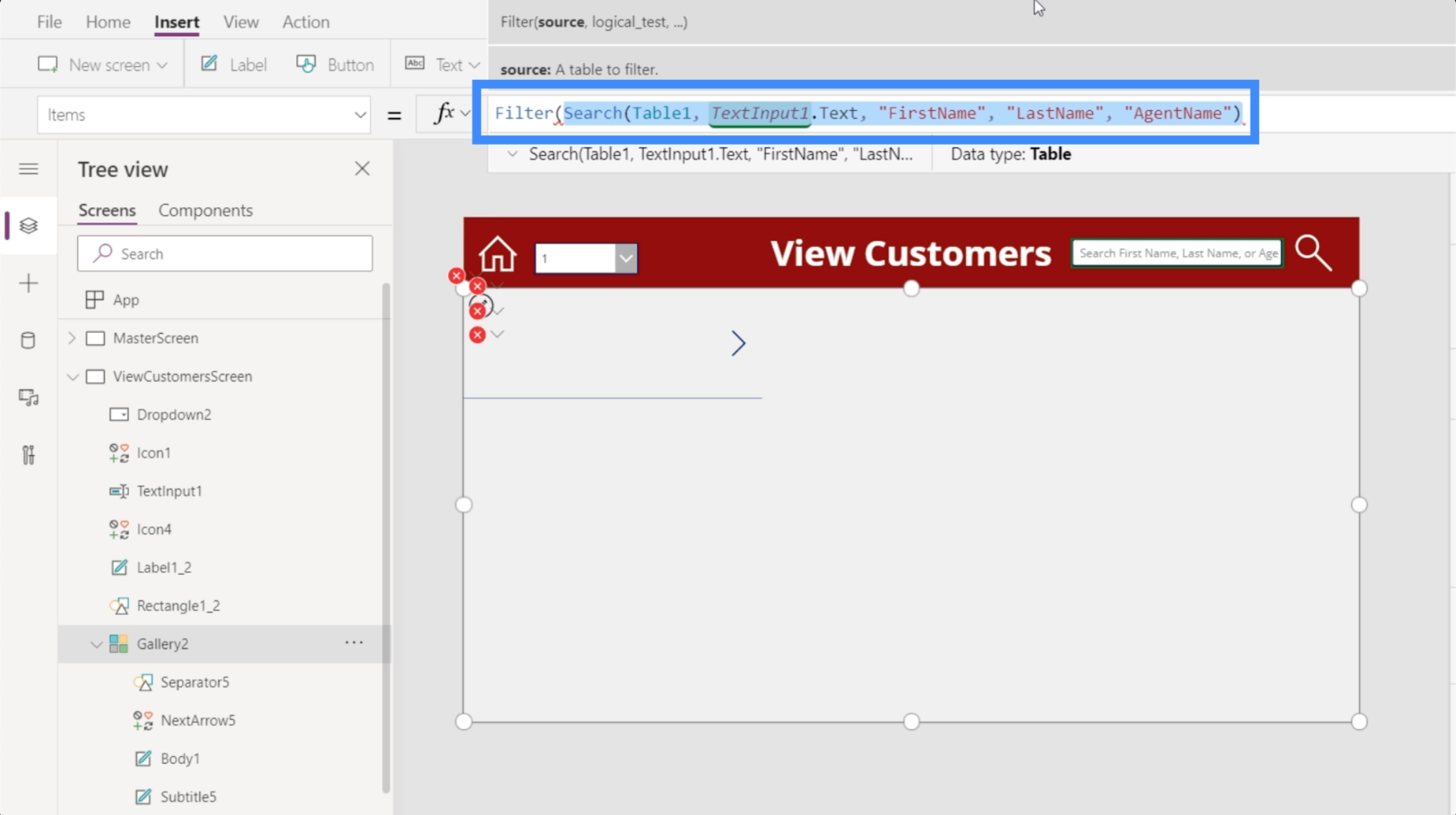
Task: Open the Data sources cylinder icon
Action: coord(29,340)
